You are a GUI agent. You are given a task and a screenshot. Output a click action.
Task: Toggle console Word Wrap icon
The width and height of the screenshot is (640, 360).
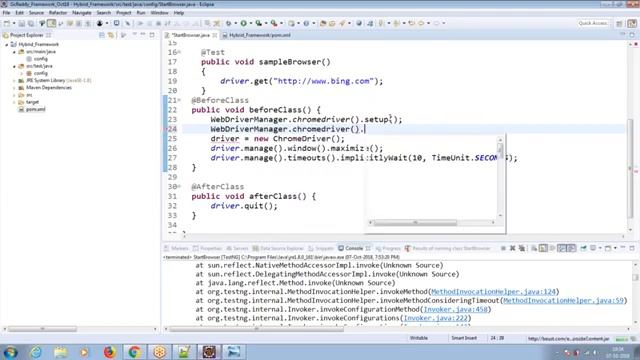point(553,248)
